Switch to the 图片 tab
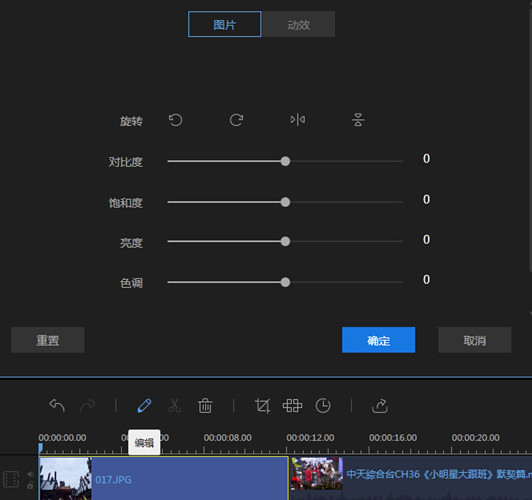 click(225, 24)
